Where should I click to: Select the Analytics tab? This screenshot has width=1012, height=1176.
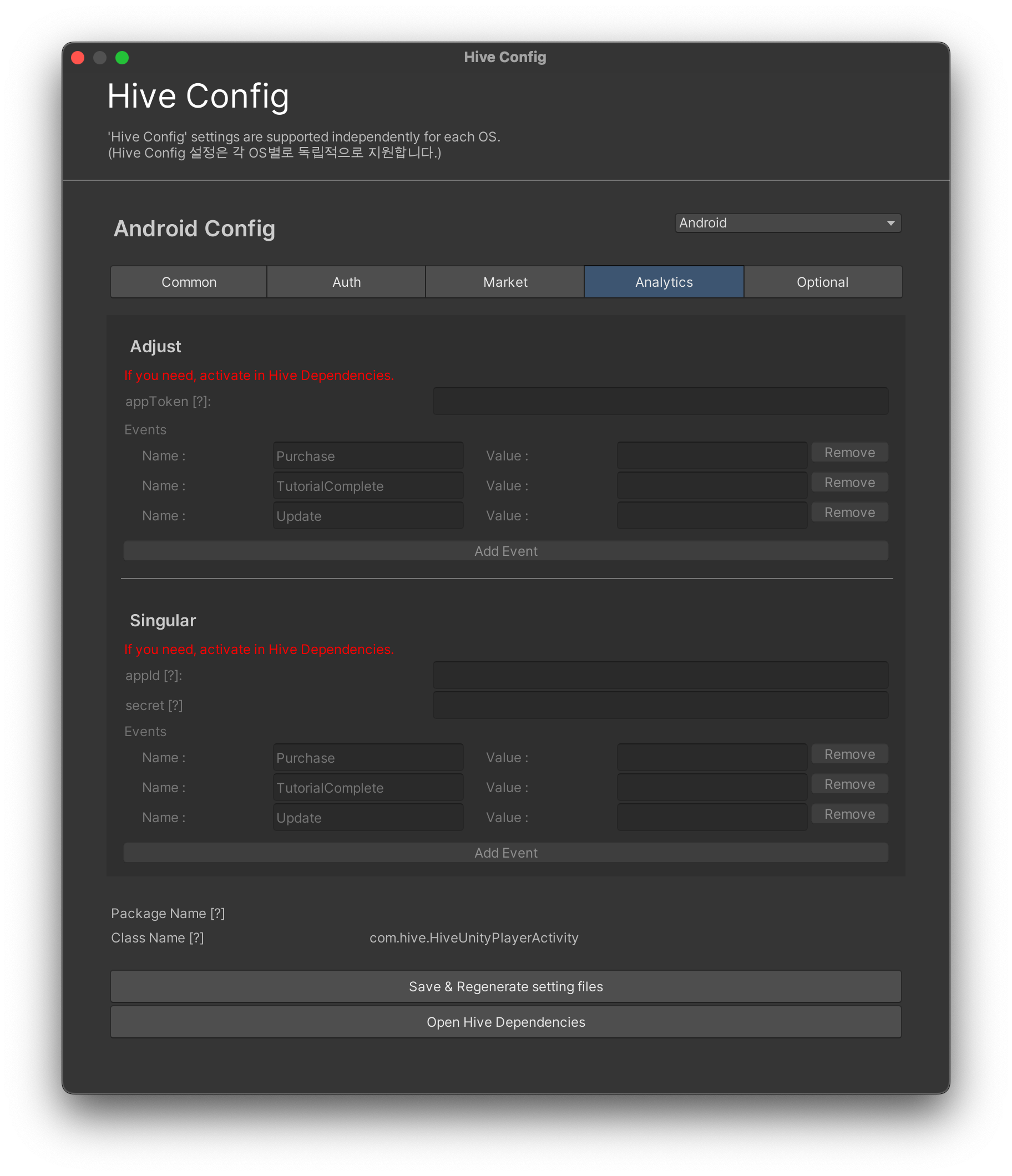[x=664, y=282]
